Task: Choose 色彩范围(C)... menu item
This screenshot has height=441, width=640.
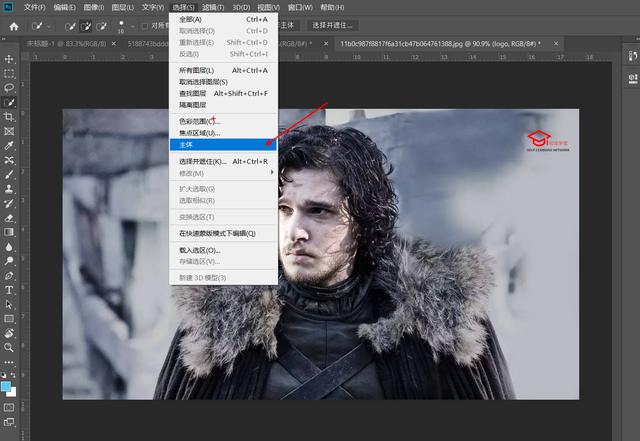Action: point(223,121)
